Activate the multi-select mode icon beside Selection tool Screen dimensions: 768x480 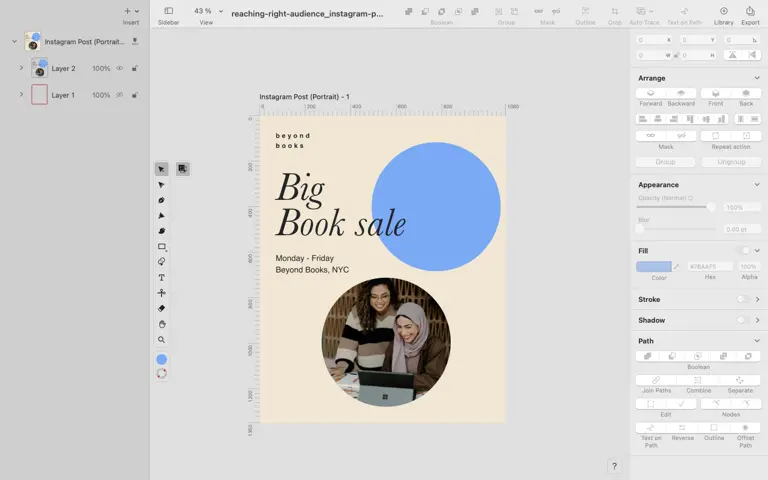tap(182, 169)
